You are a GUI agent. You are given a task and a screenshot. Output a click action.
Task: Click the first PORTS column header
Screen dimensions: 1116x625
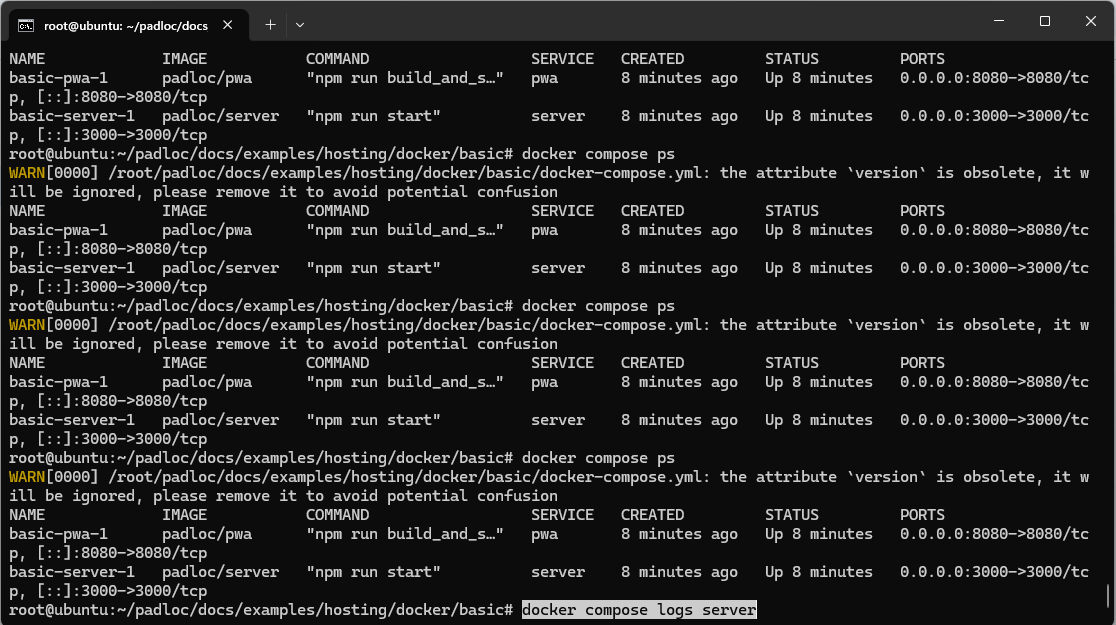click(x=922, y=59)
